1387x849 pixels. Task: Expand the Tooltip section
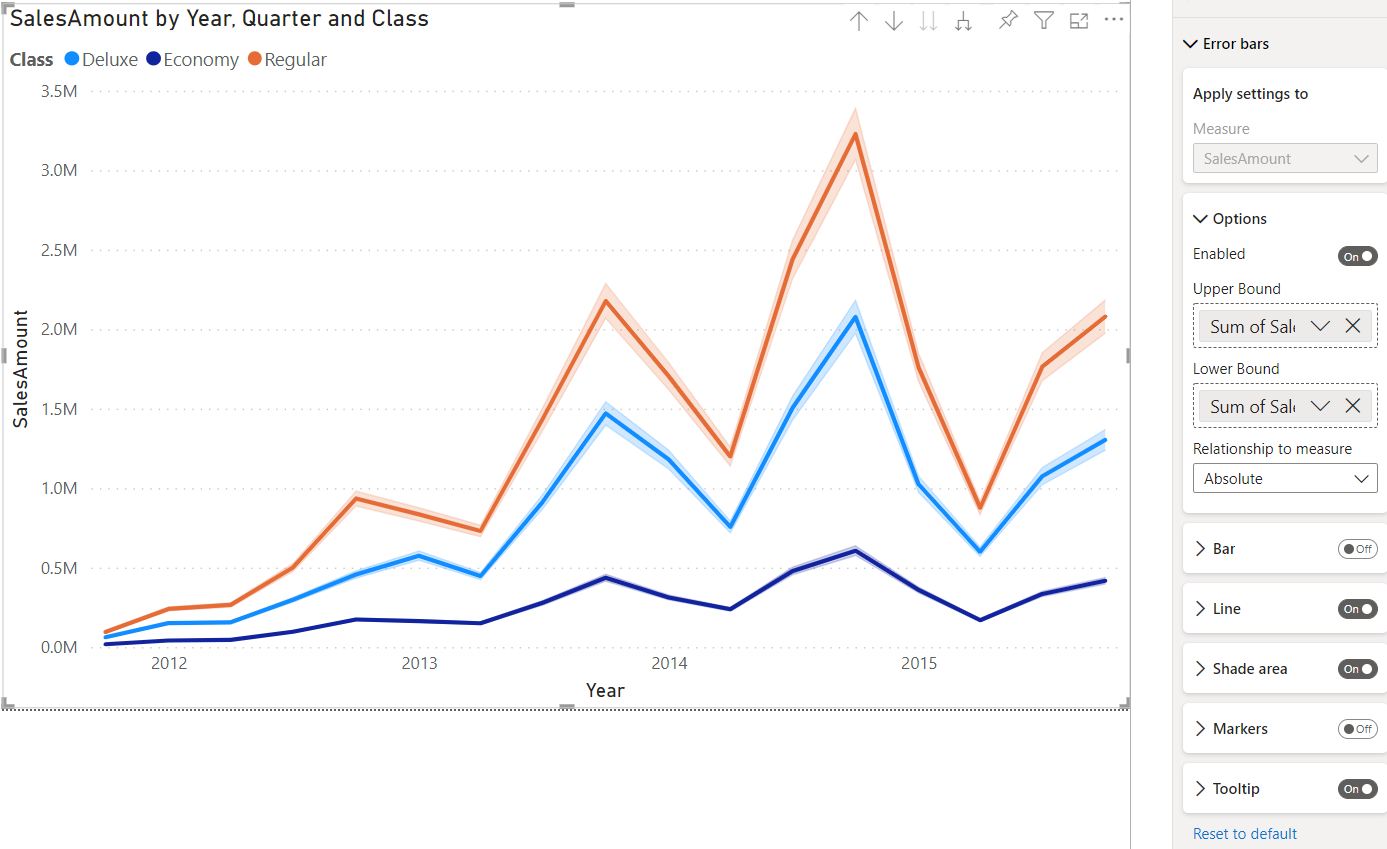click(x=1201, y=789)
